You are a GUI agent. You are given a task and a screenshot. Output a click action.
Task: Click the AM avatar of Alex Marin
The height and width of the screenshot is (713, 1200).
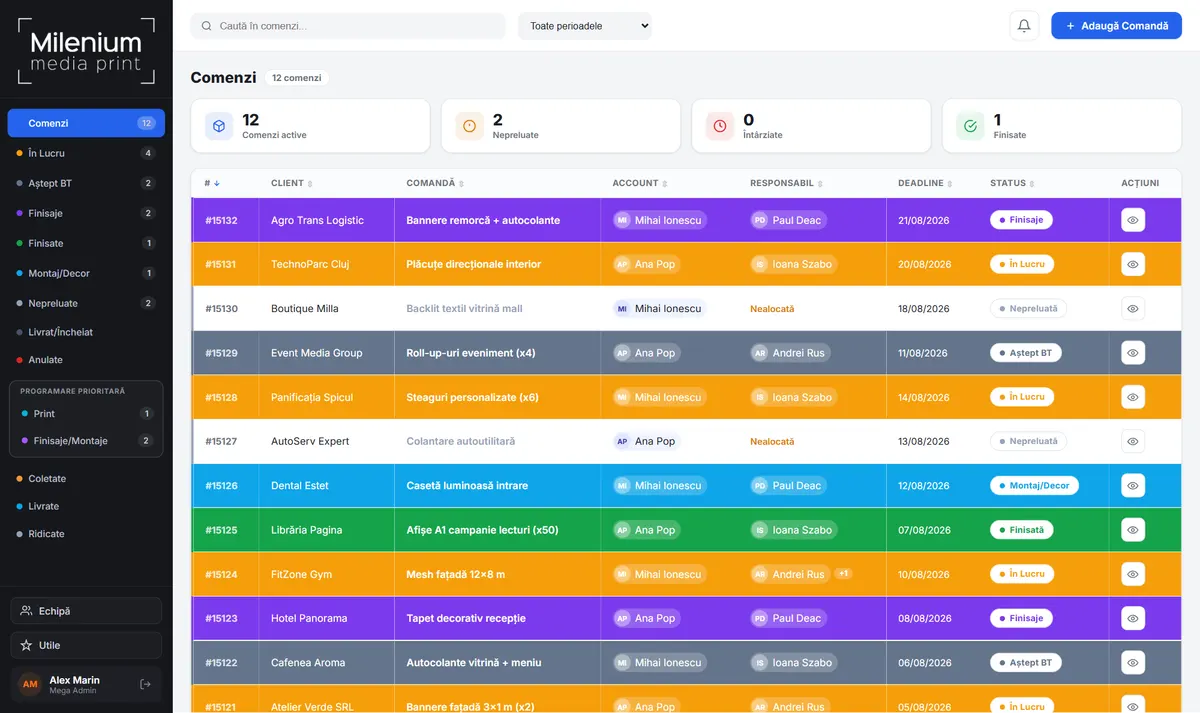30,684
